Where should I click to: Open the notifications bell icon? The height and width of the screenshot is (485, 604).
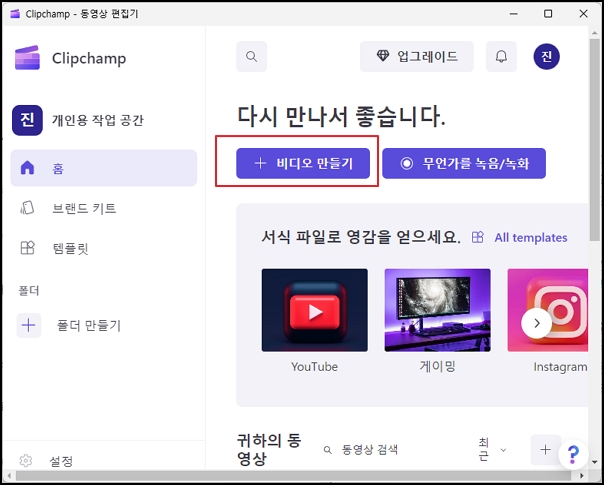(501, 57)
